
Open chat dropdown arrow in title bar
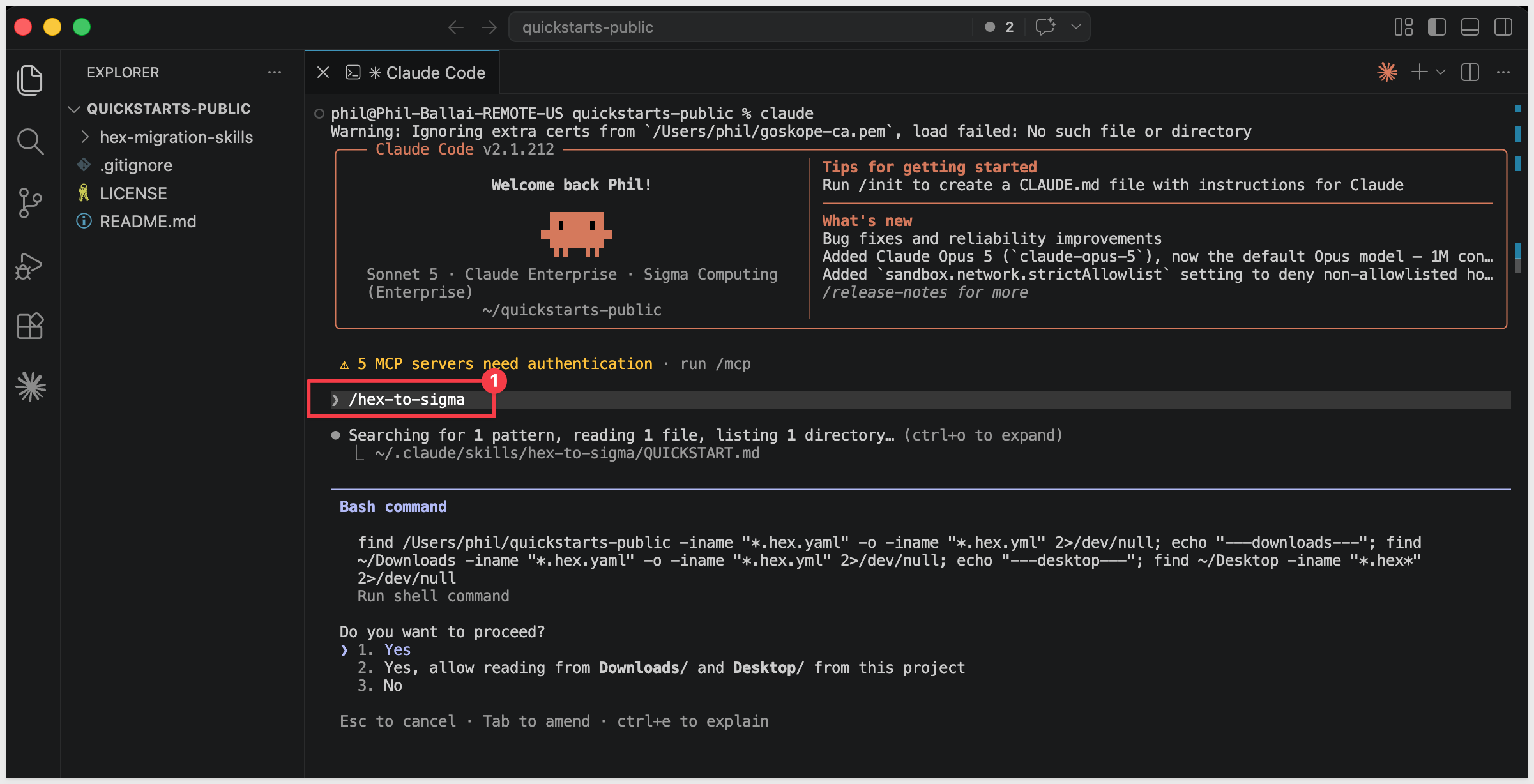[x=1076, y=27]
